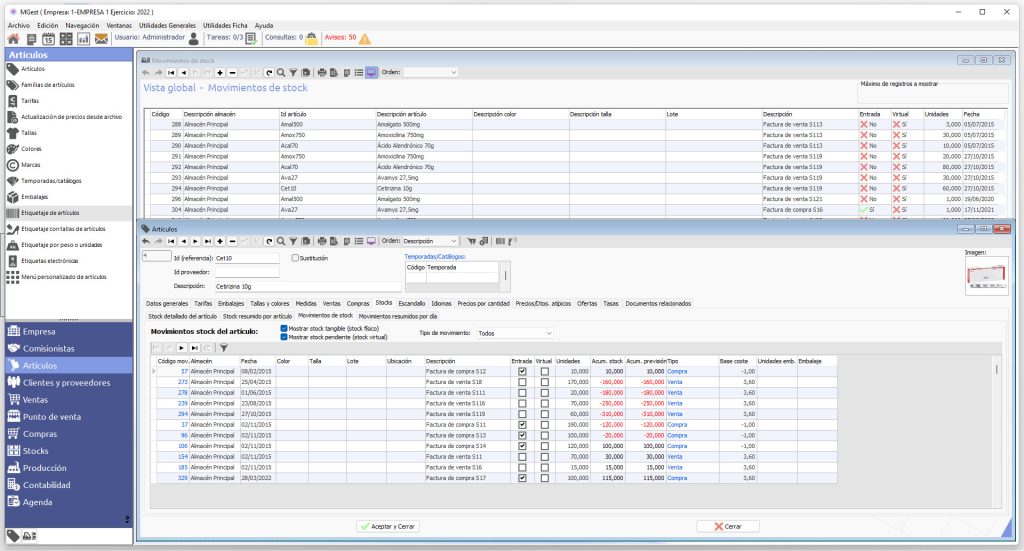Screen dimensions: 1024x551
Task: Click the undo arrow in the Artículos window toolbar
Action: coord(146,241)
